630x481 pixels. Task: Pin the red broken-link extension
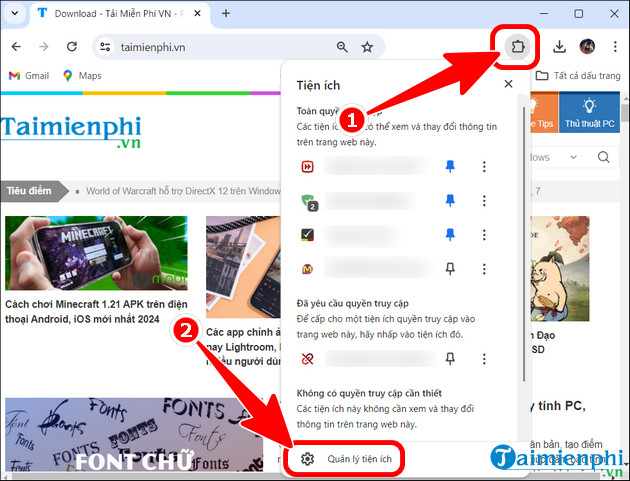[x=450, y=358]
